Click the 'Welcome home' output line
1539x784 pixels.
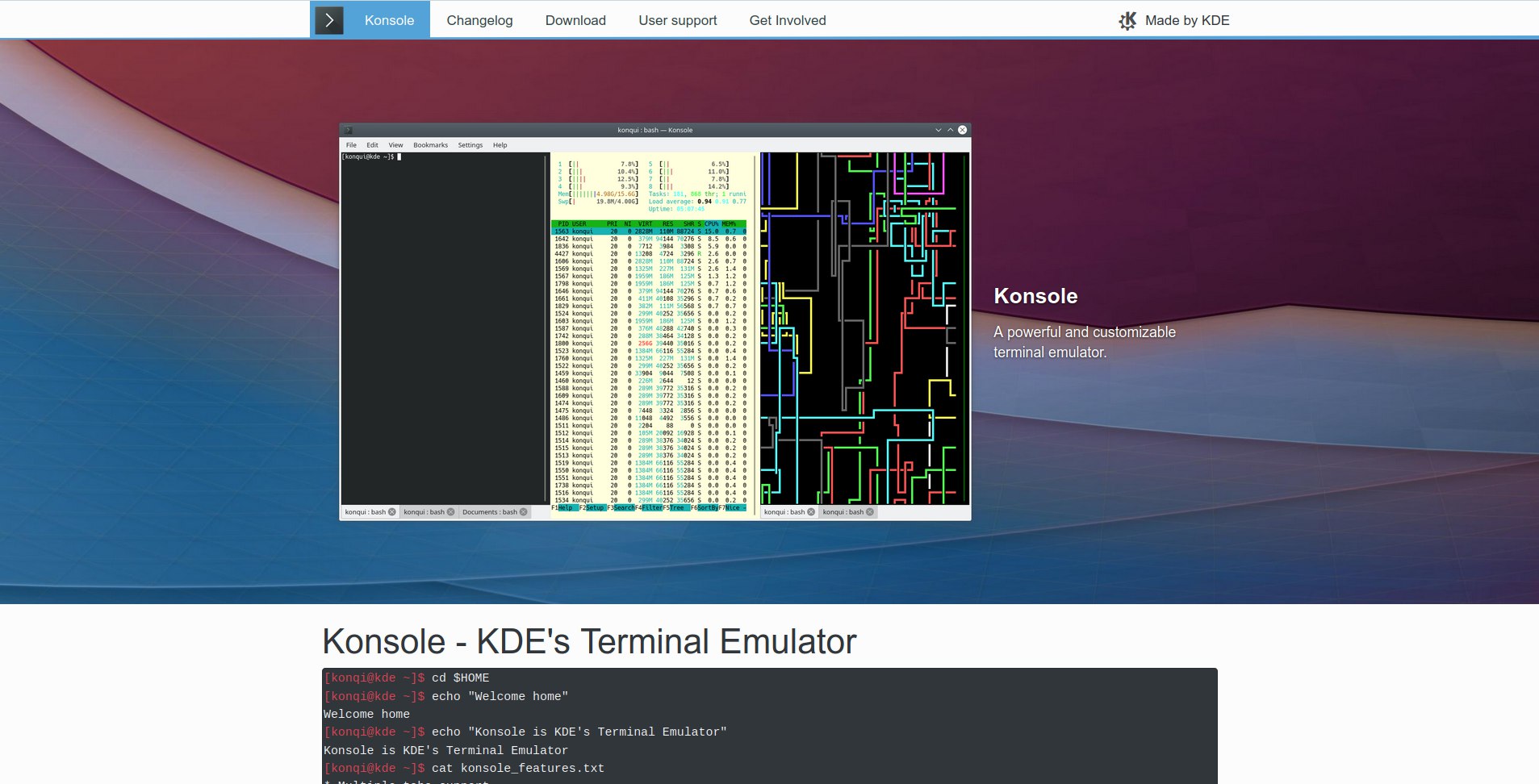(366, 715)
